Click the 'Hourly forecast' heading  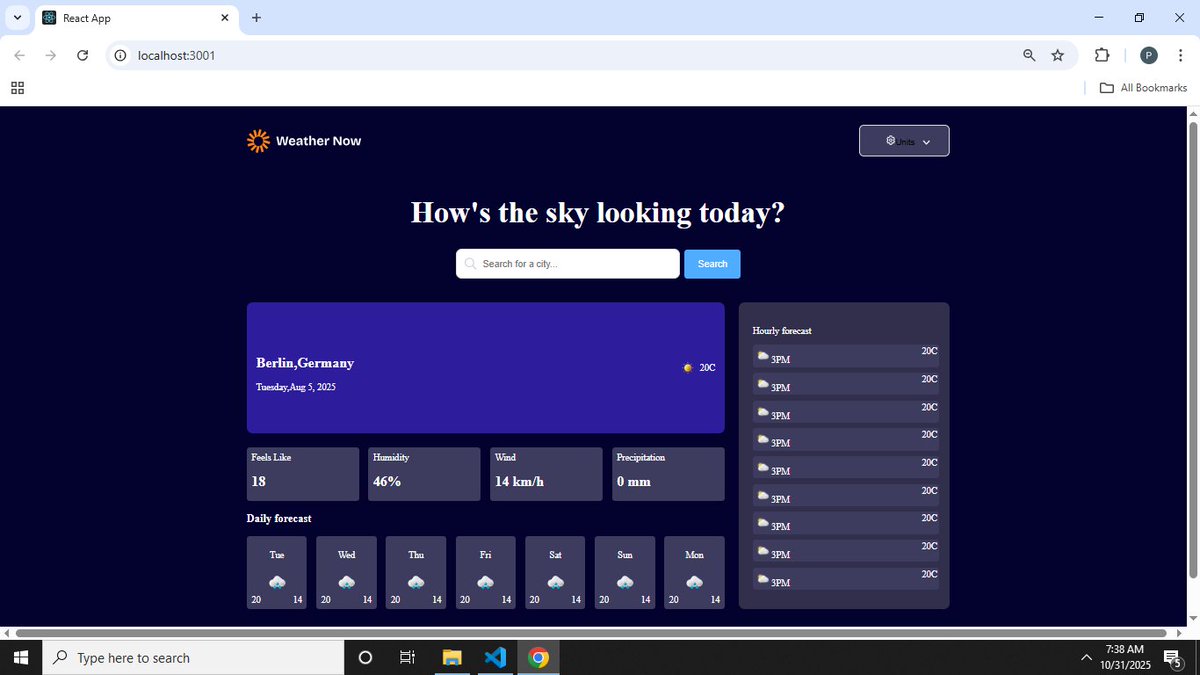point(782,330)
